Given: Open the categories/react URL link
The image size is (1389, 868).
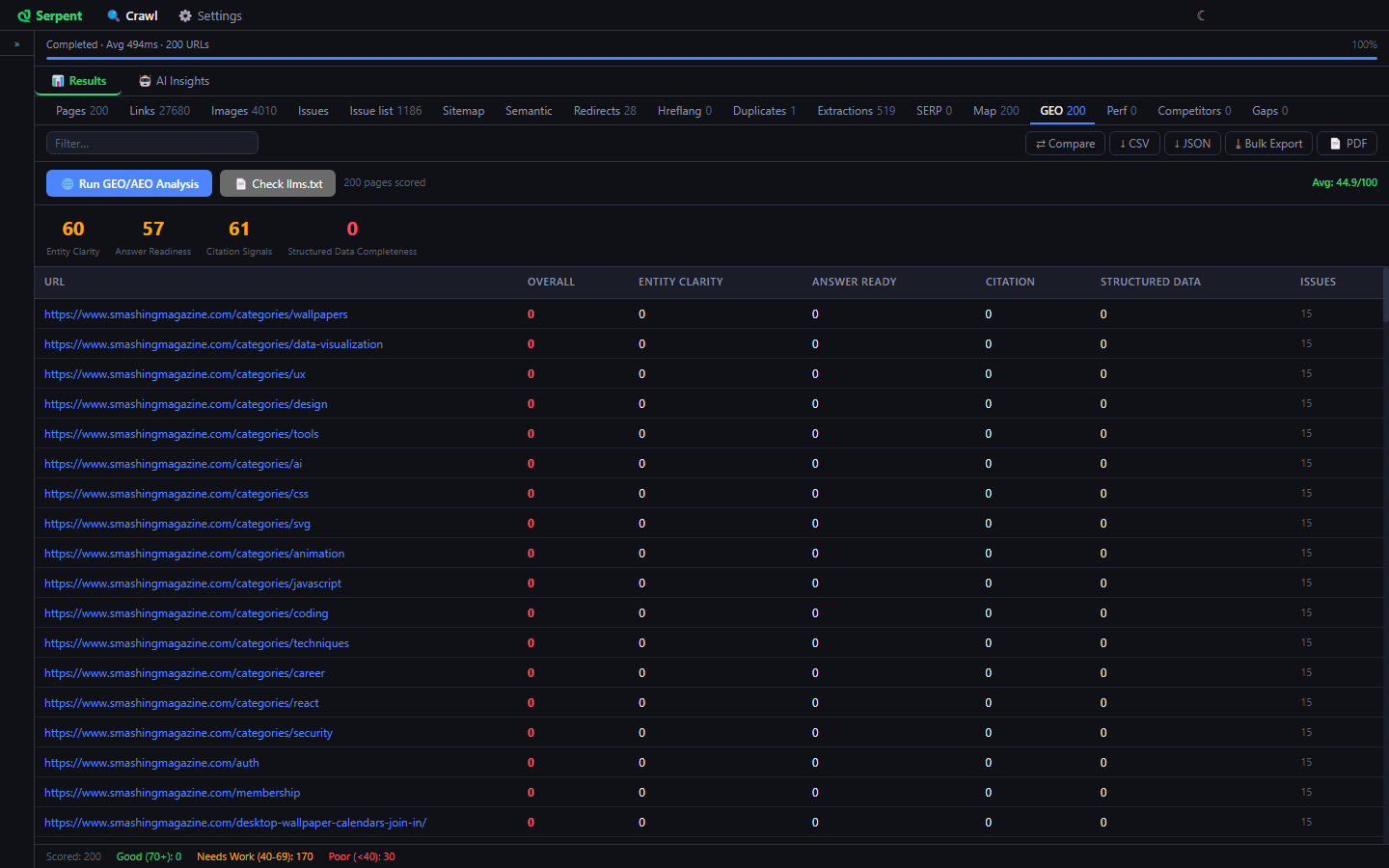Looking at the screenshot, I should point(181,703).
